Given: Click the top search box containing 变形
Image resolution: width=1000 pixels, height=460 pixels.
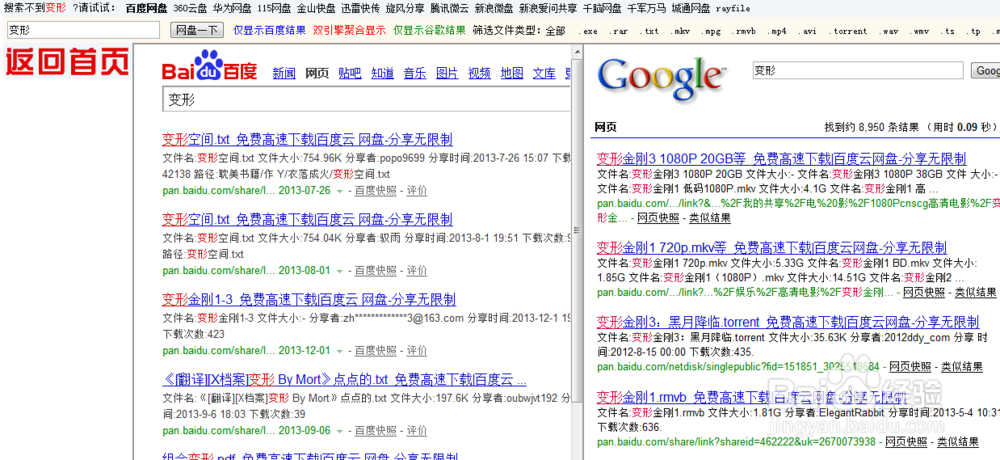Looking at the screenshot, I should click(83, 30).
